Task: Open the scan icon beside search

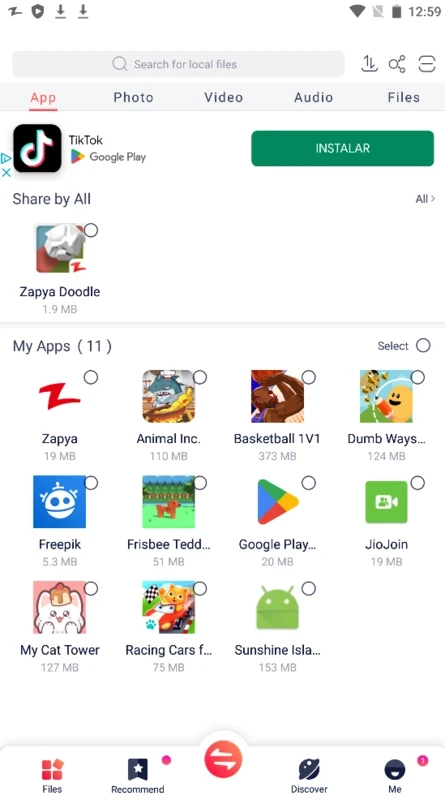Action: [427, 64]
